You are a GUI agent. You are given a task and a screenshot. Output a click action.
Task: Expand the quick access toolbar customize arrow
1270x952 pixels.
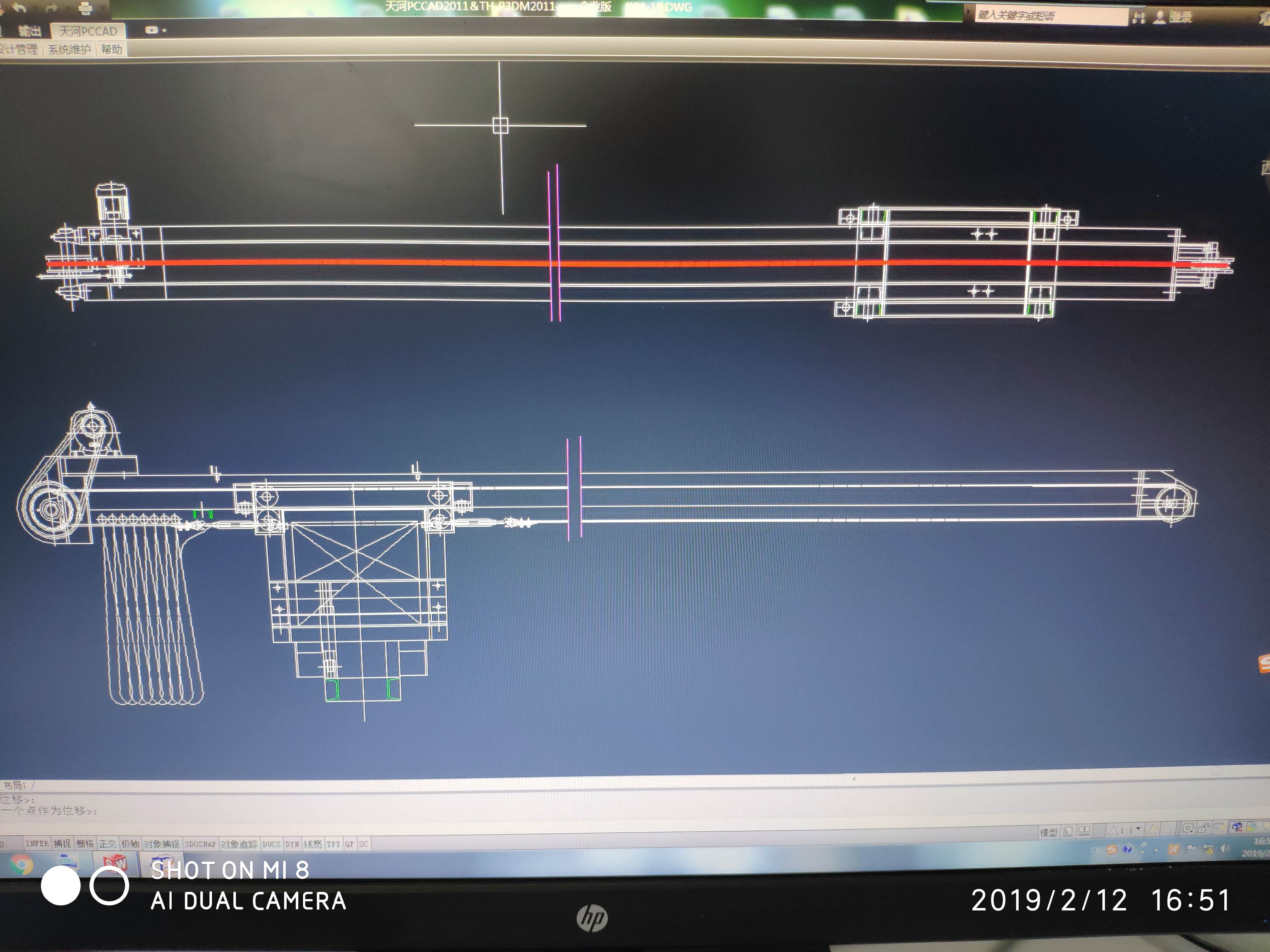point(103,8)
